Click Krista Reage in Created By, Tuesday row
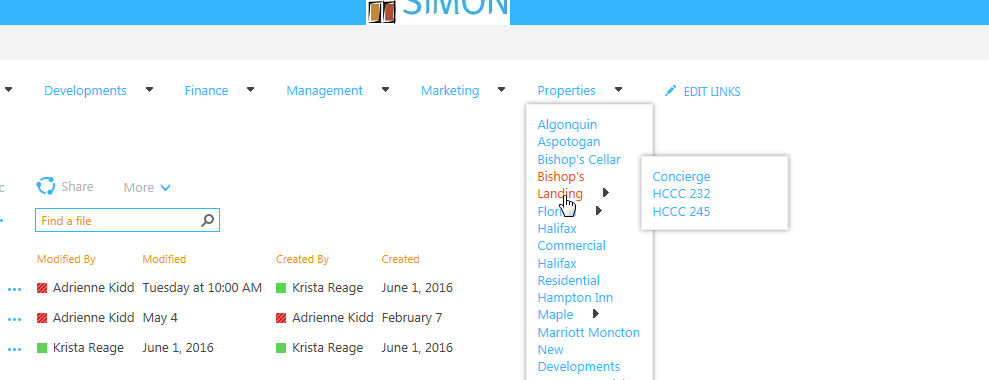 click(x=327, y=288)
